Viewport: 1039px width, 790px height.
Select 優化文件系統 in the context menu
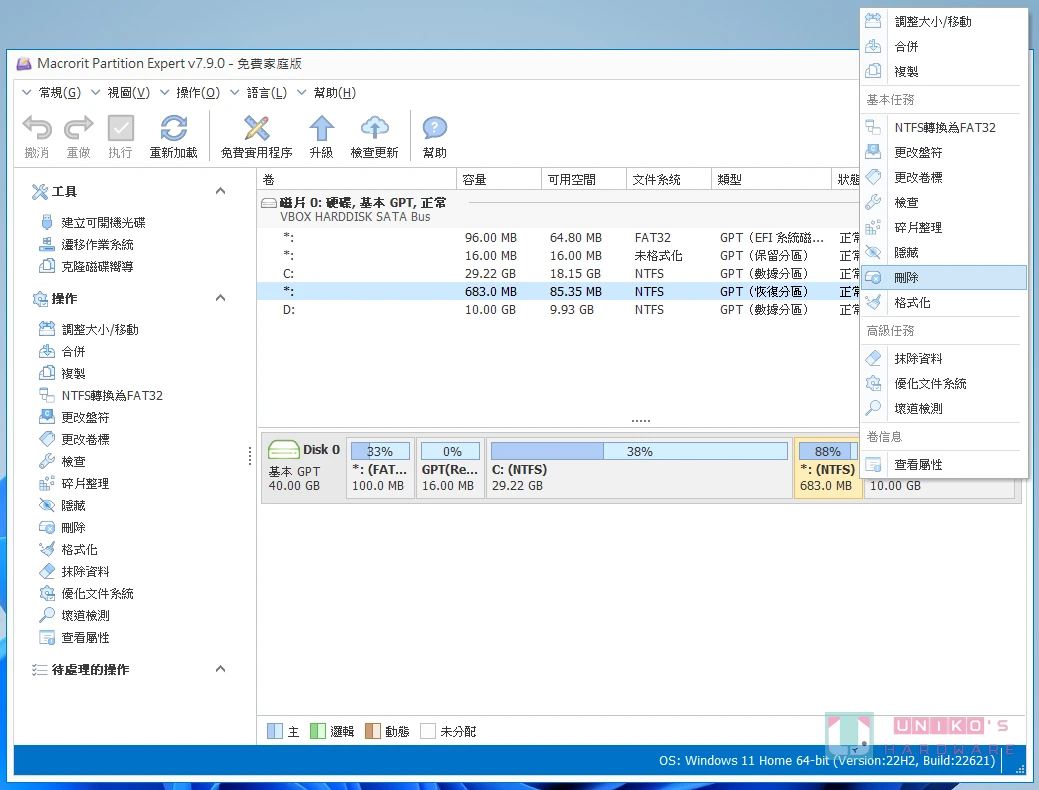click(x=944, y=384)
